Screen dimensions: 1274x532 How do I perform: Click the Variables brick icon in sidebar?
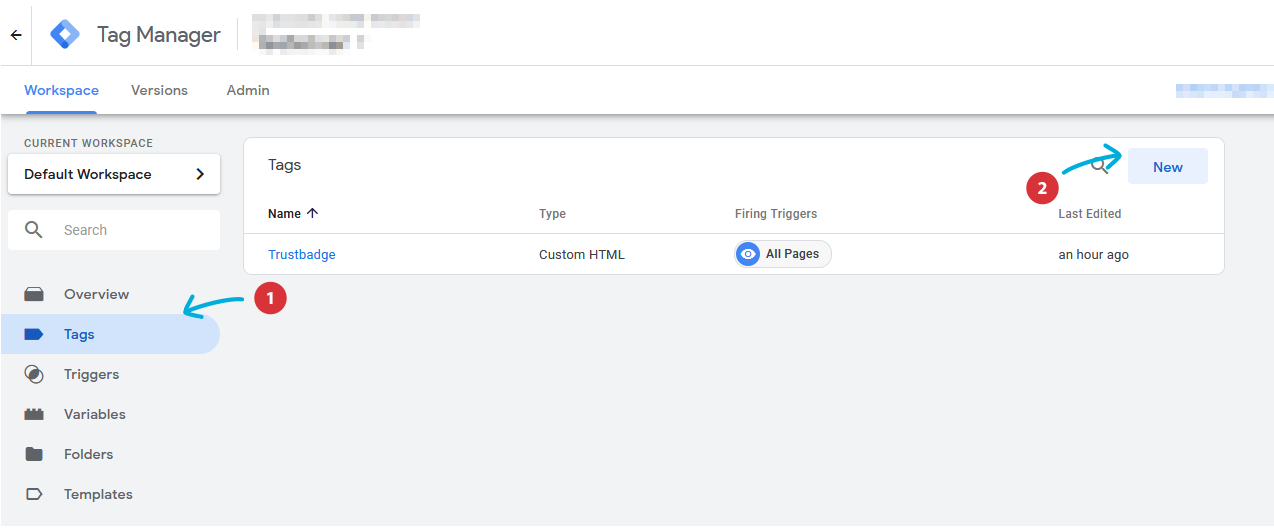click(x=34, y=414)
